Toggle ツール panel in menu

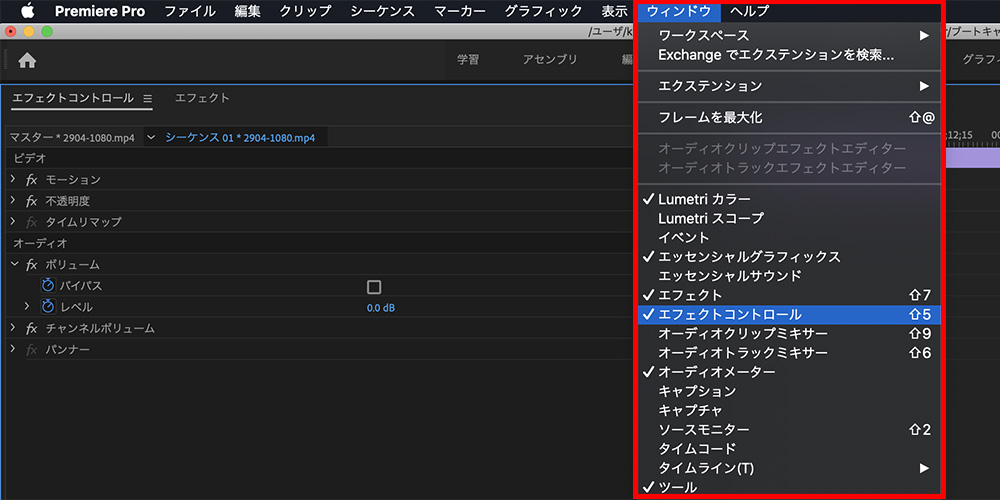click(791, 487)
